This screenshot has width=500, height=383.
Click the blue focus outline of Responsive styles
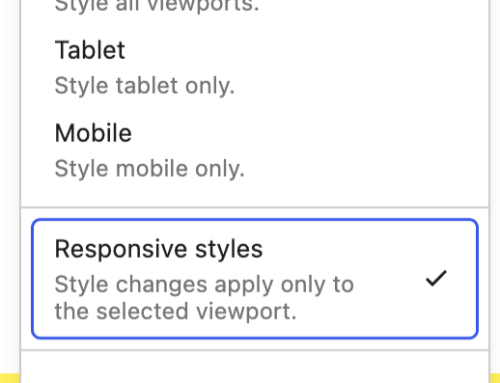click(x=255, y=220)
